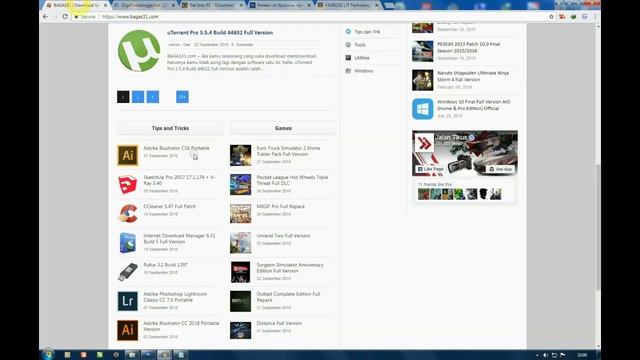Open the Windows Start button
The width and height of the screenshot is (640, 360).
click(x=48, y=354)
